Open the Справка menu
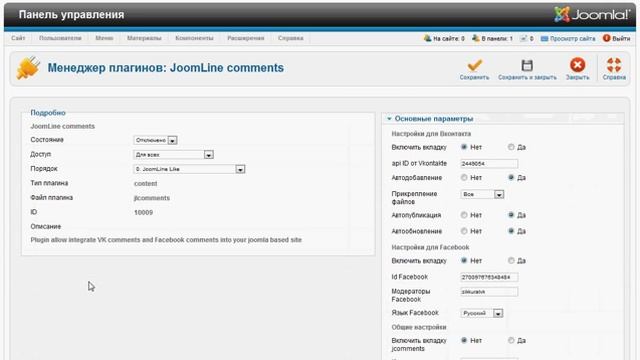The image size is (640, 360). pyautogui.click(x=291, y=38)
